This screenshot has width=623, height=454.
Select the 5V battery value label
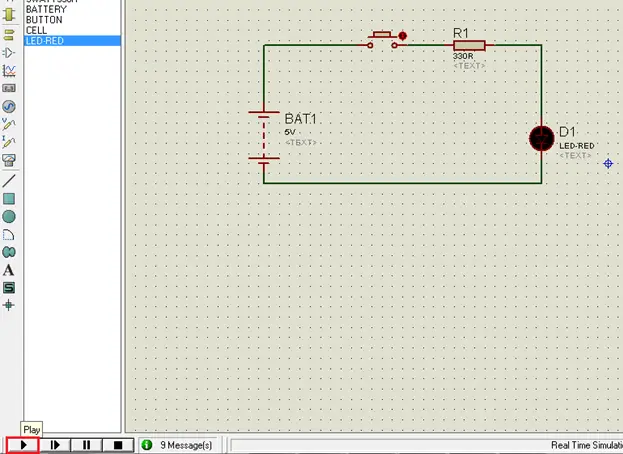point(290,132)
